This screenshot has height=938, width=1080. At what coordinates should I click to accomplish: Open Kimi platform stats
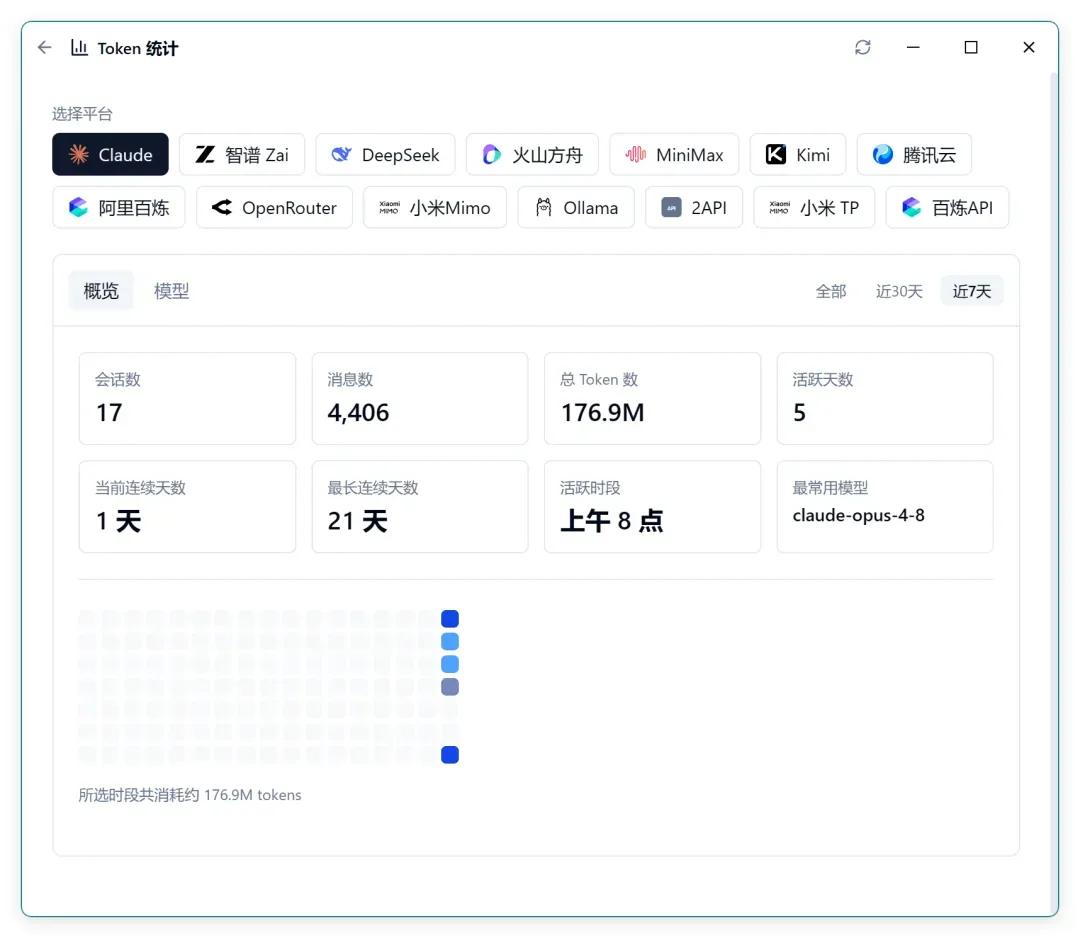[798, 154]
